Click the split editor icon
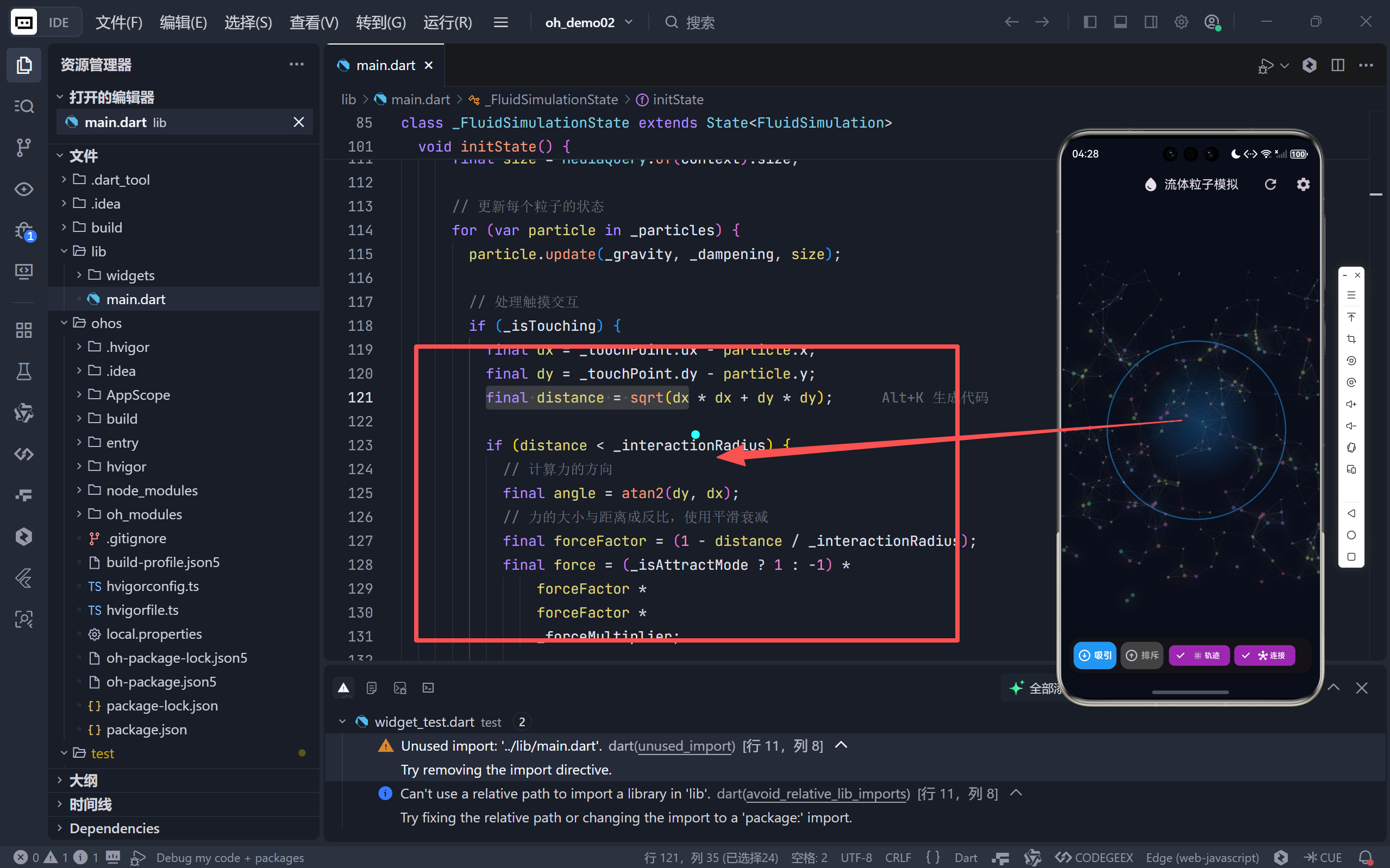1390x868 pixels. coord(1337,65)
